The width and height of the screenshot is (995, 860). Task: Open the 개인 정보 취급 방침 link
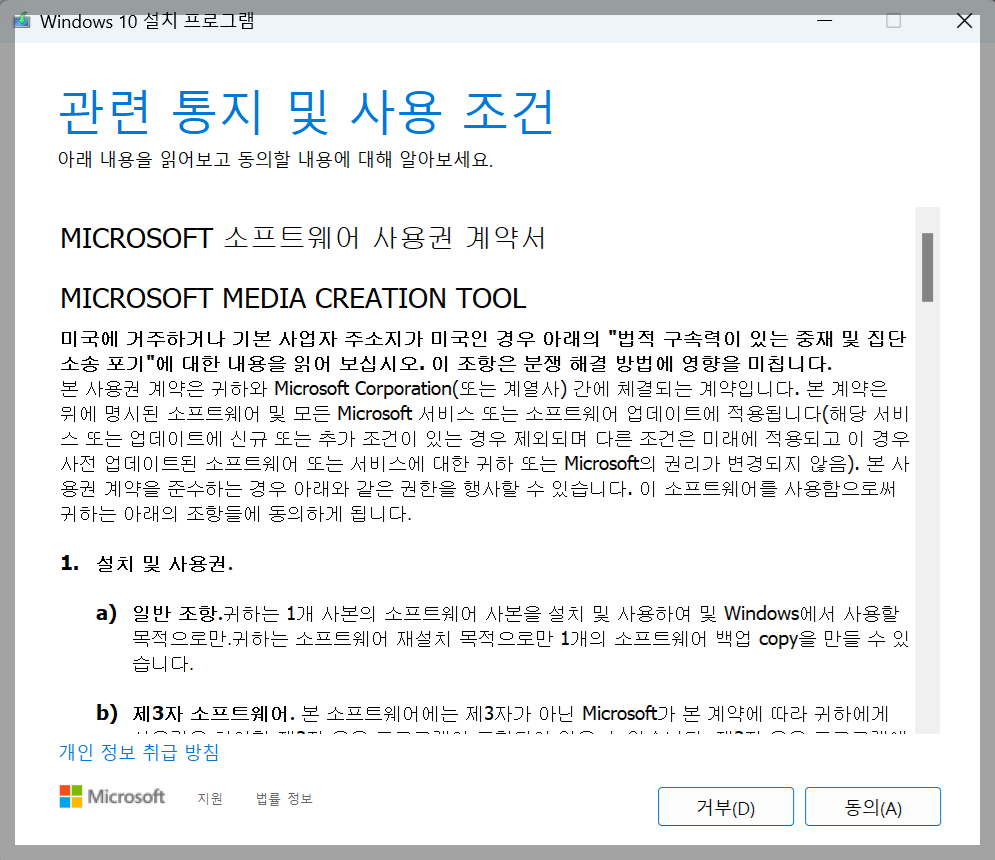(x=139, y=752)
